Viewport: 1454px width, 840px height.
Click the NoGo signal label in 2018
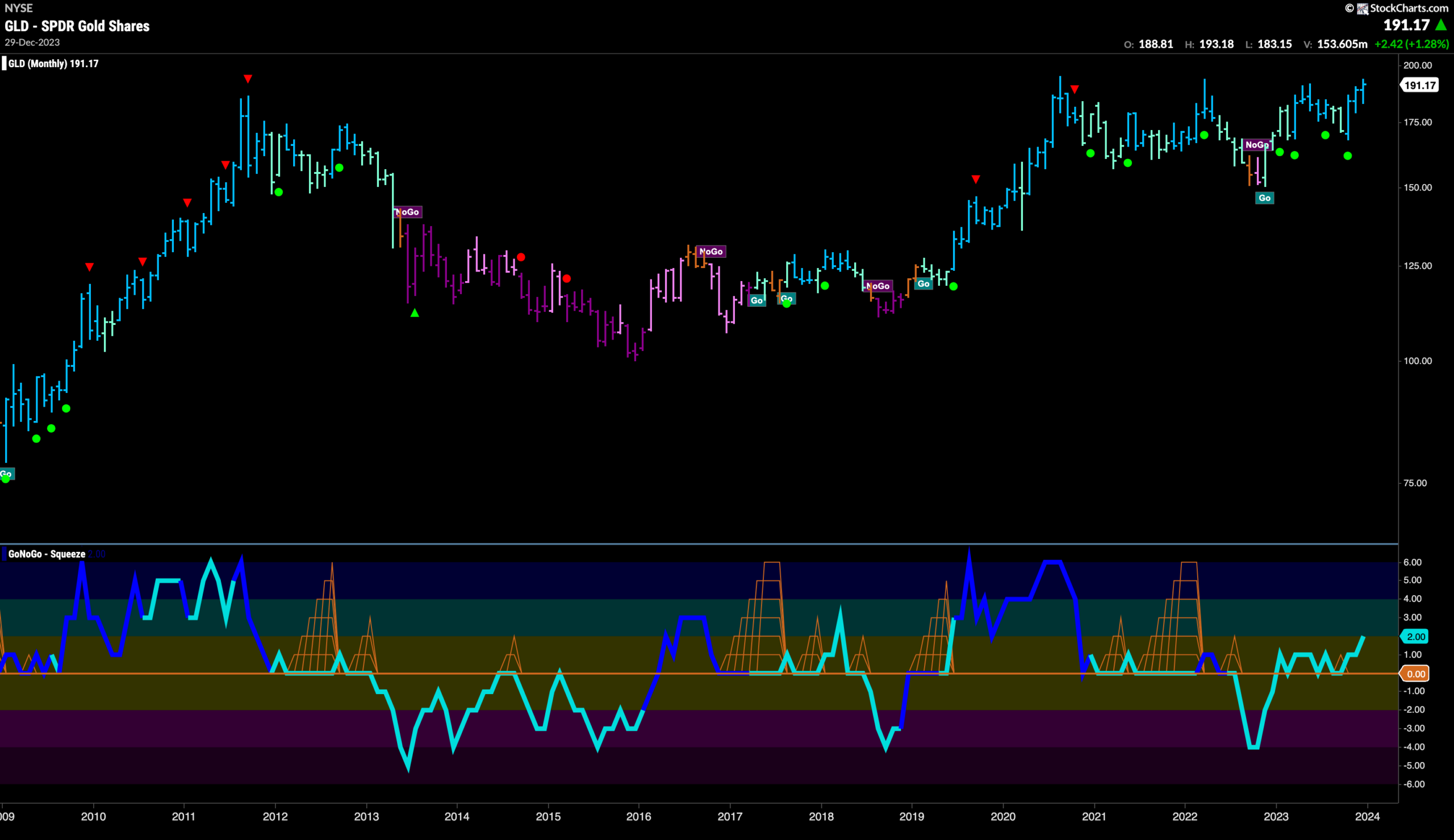point(878,286)
